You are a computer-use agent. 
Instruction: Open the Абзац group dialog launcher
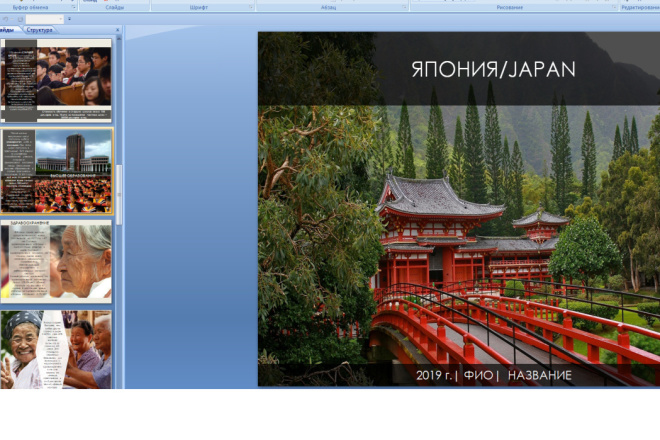point(405,7)
